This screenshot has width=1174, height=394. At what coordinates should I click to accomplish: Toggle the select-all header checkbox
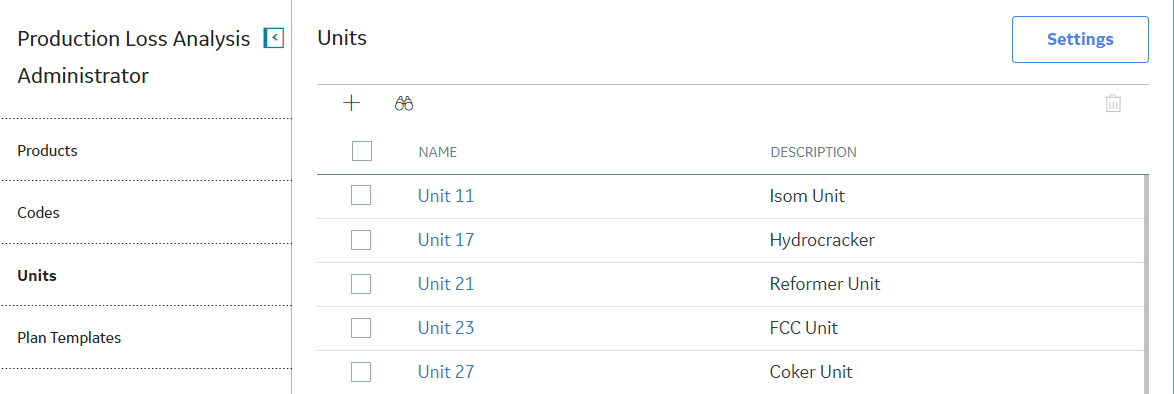362,151
